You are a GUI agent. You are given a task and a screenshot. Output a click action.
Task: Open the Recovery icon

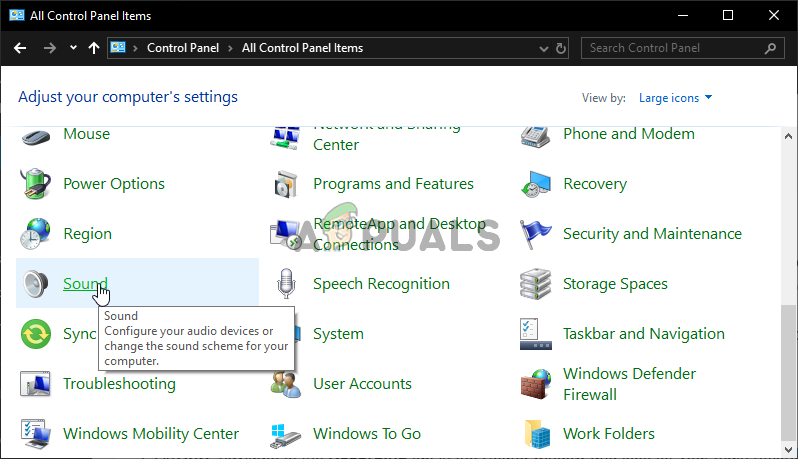536,184
